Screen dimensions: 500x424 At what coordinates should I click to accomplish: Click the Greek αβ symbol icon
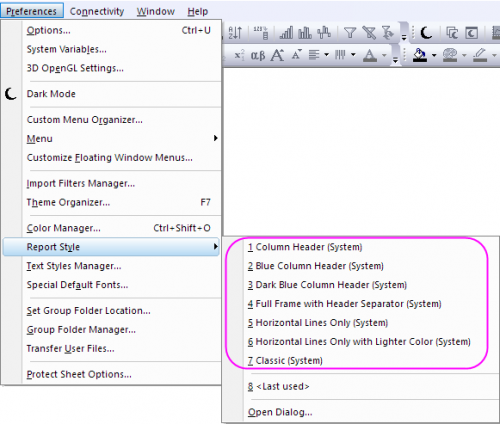(258, 55)
